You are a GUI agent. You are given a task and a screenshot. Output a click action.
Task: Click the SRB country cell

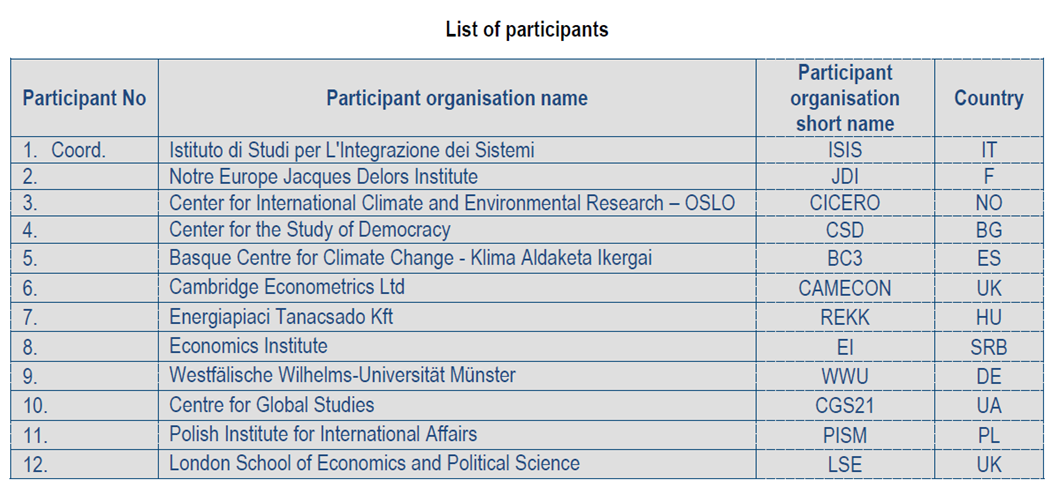[x=988, y=348]
